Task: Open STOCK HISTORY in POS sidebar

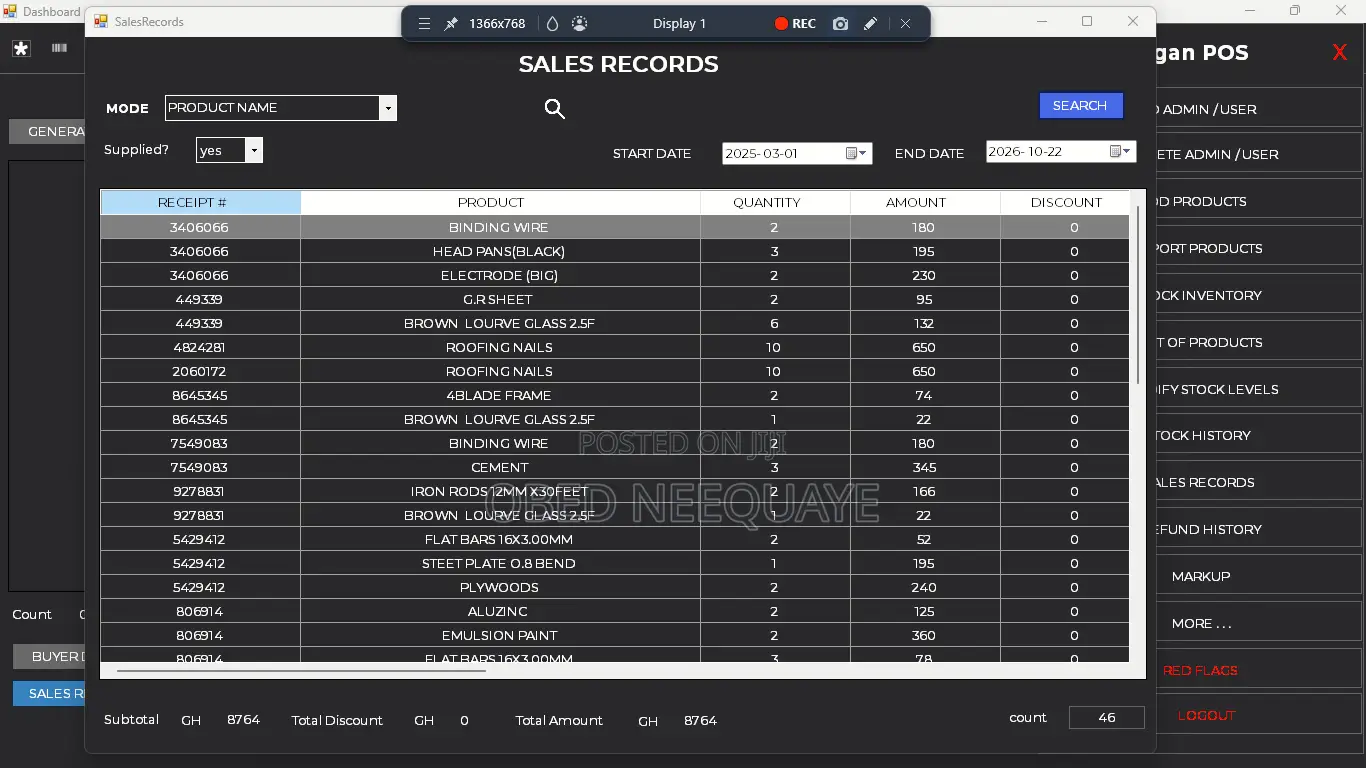Action: pyautogui.click(x=1259, y=435)
